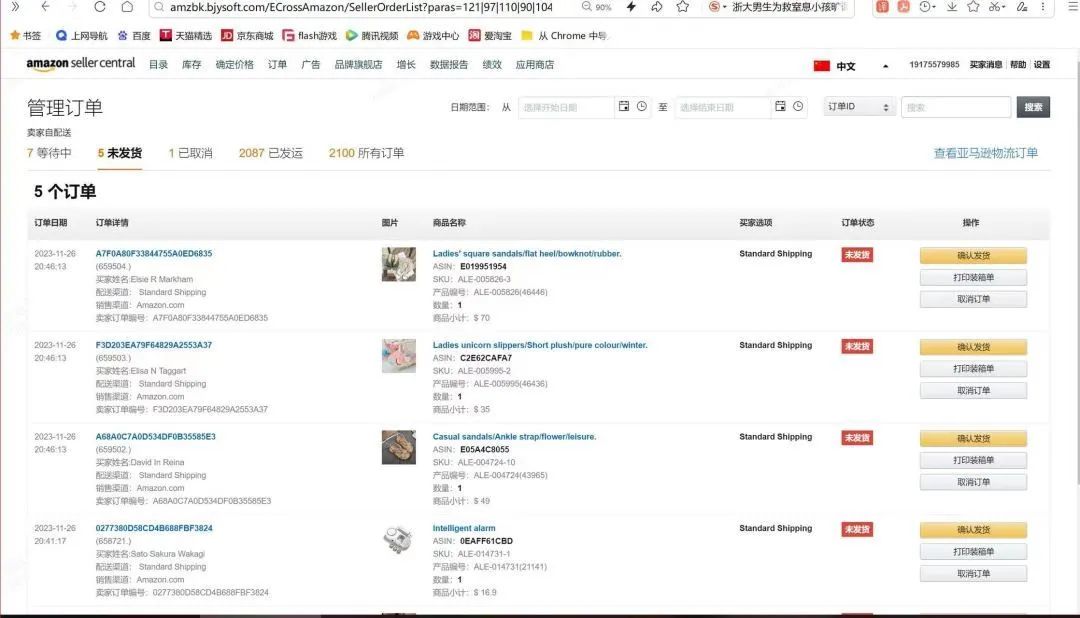Expand the account menu arrow
The width and height of the screenshot is (1080, 618).
885,66
